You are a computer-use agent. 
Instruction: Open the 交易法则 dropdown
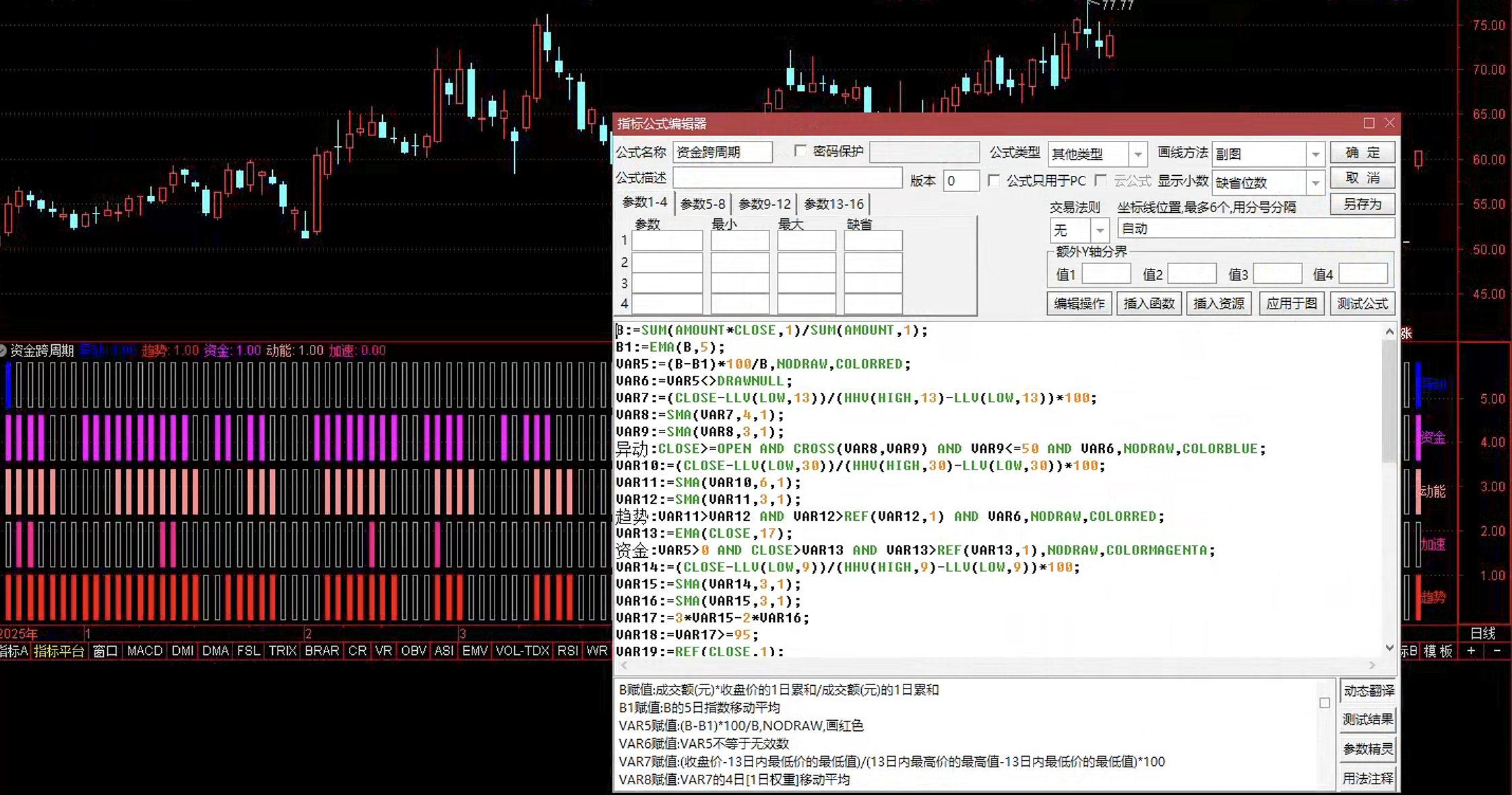[x=1100, y=230]
